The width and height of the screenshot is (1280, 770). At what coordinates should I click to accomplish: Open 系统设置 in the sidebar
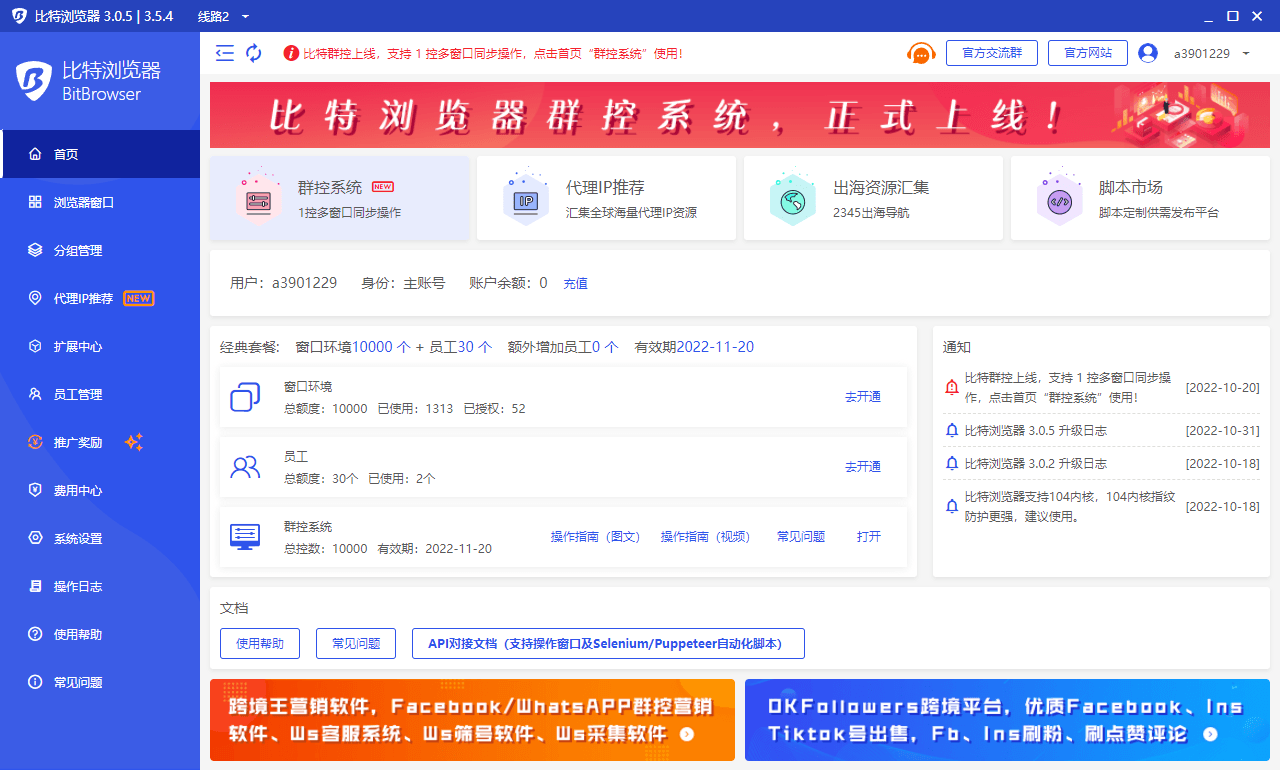[x=78, y=538]
